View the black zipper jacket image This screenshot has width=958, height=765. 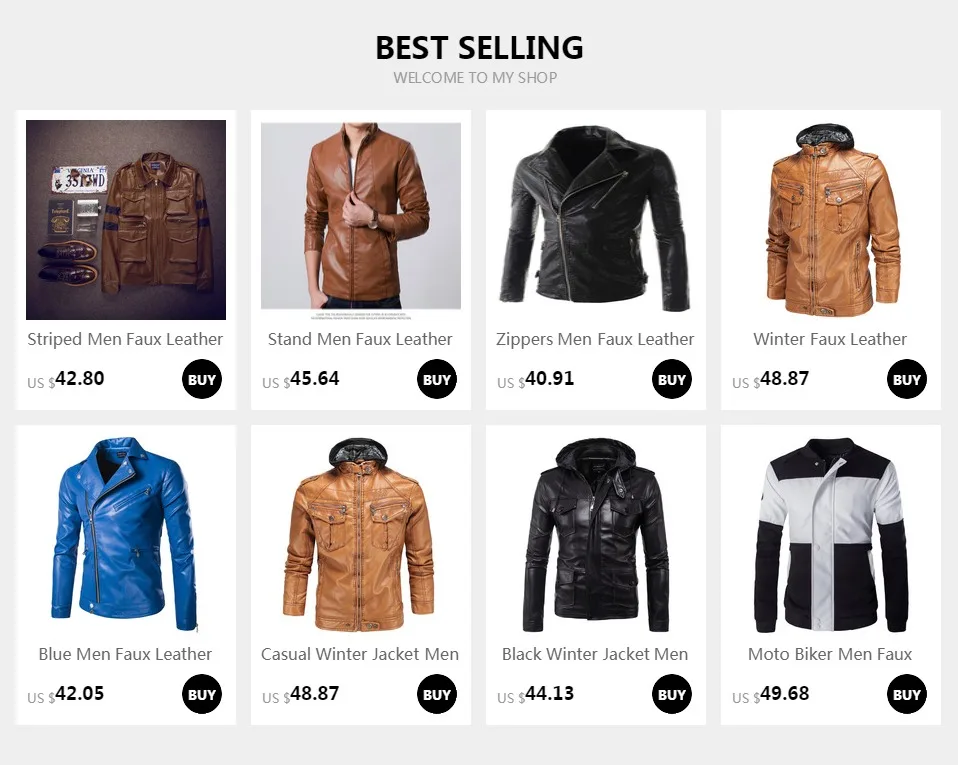point(596,220)
